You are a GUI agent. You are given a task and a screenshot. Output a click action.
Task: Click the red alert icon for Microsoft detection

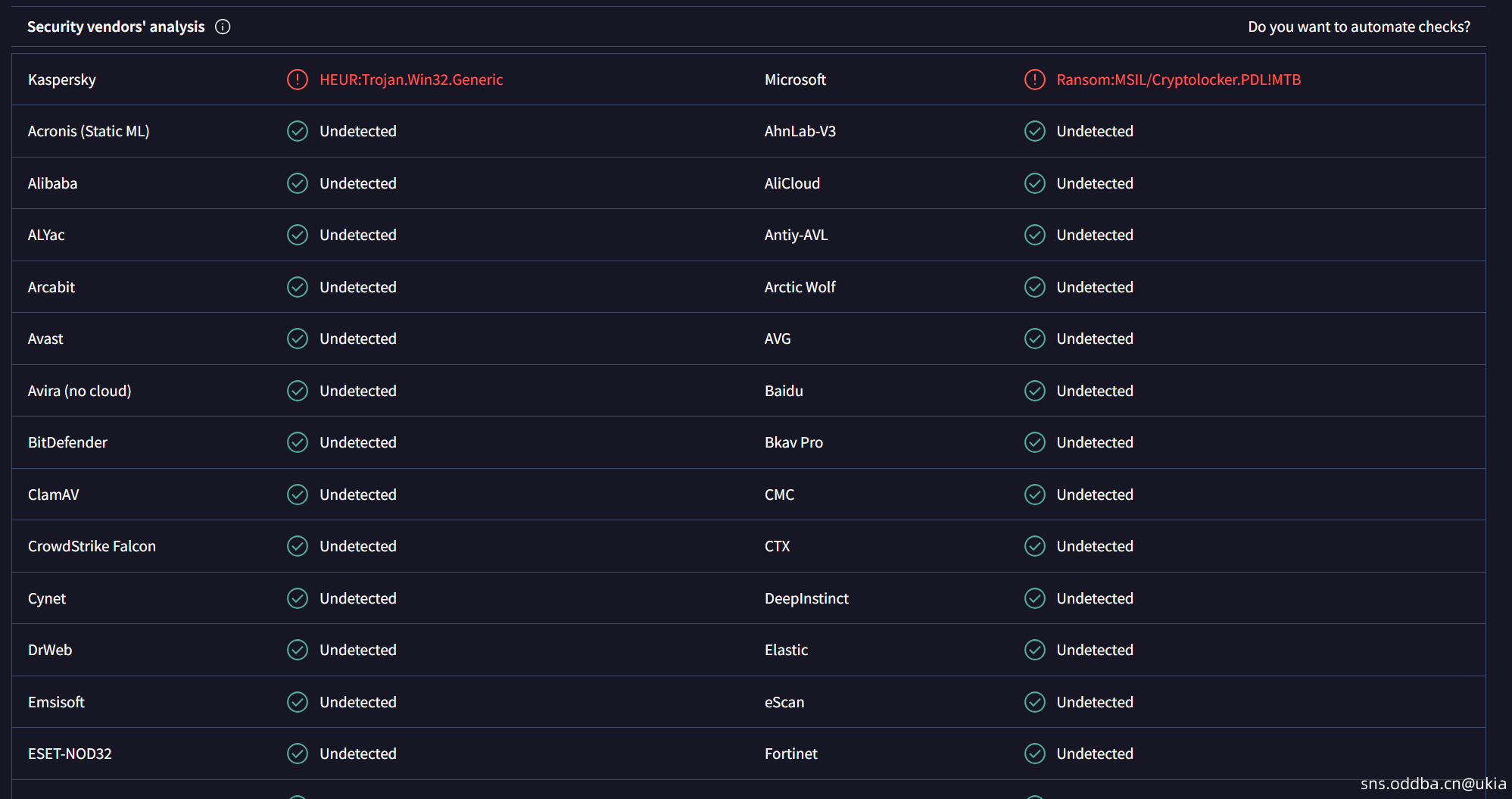[1034, 80]
